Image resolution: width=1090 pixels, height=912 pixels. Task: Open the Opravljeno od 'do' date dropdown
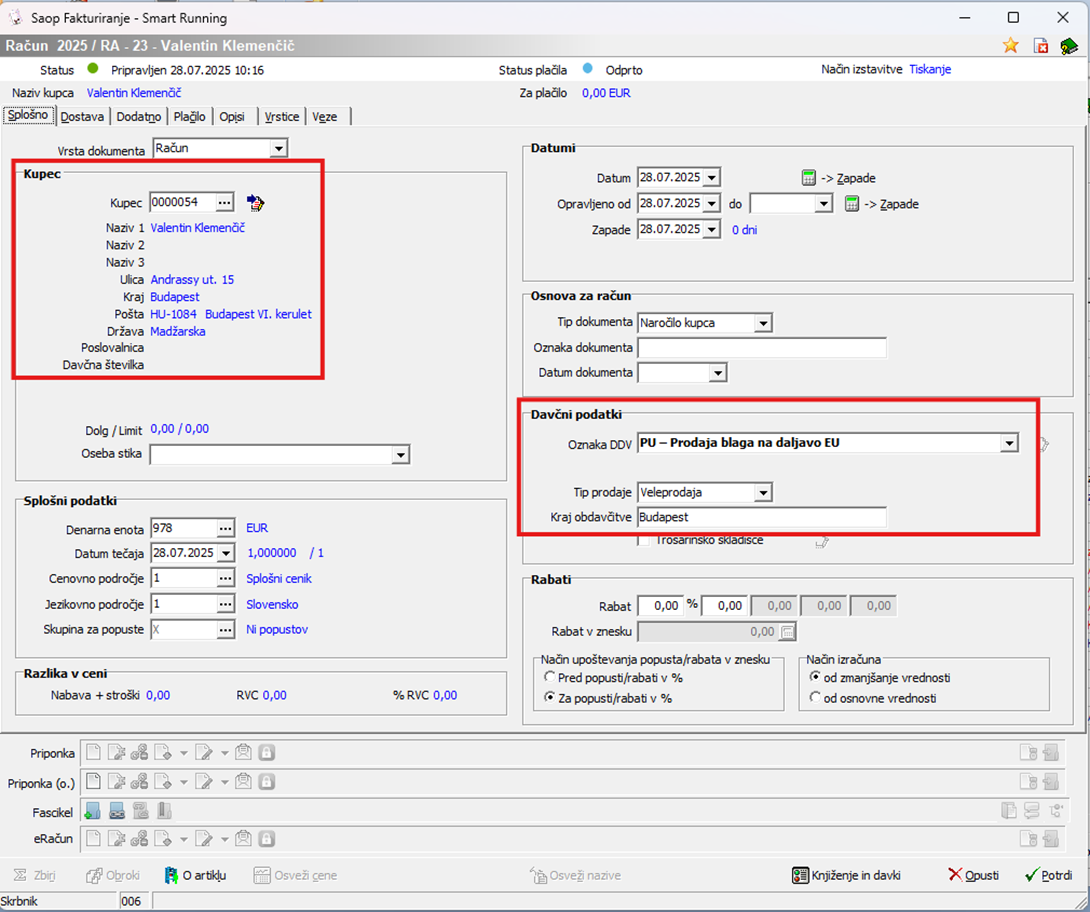tap(824, 204)
